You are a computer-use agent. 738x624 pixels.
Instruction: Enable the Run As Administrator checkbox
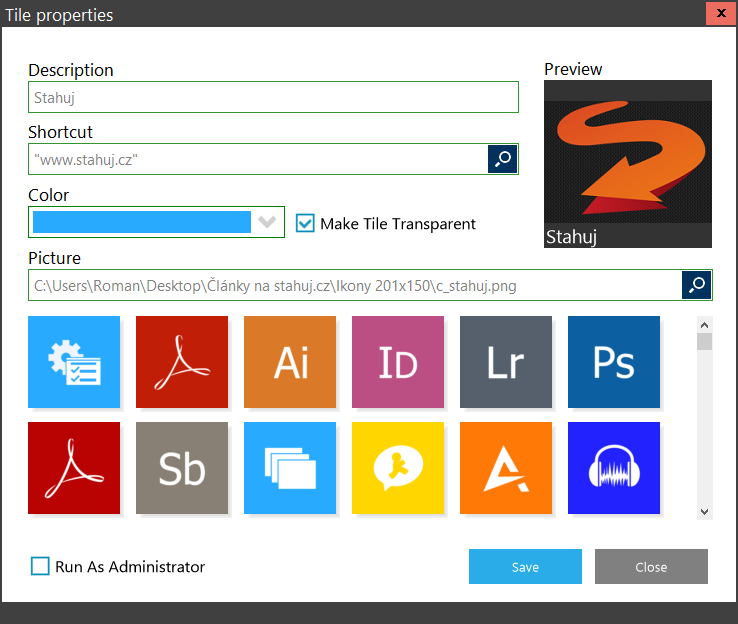click(x=40, y=566)
